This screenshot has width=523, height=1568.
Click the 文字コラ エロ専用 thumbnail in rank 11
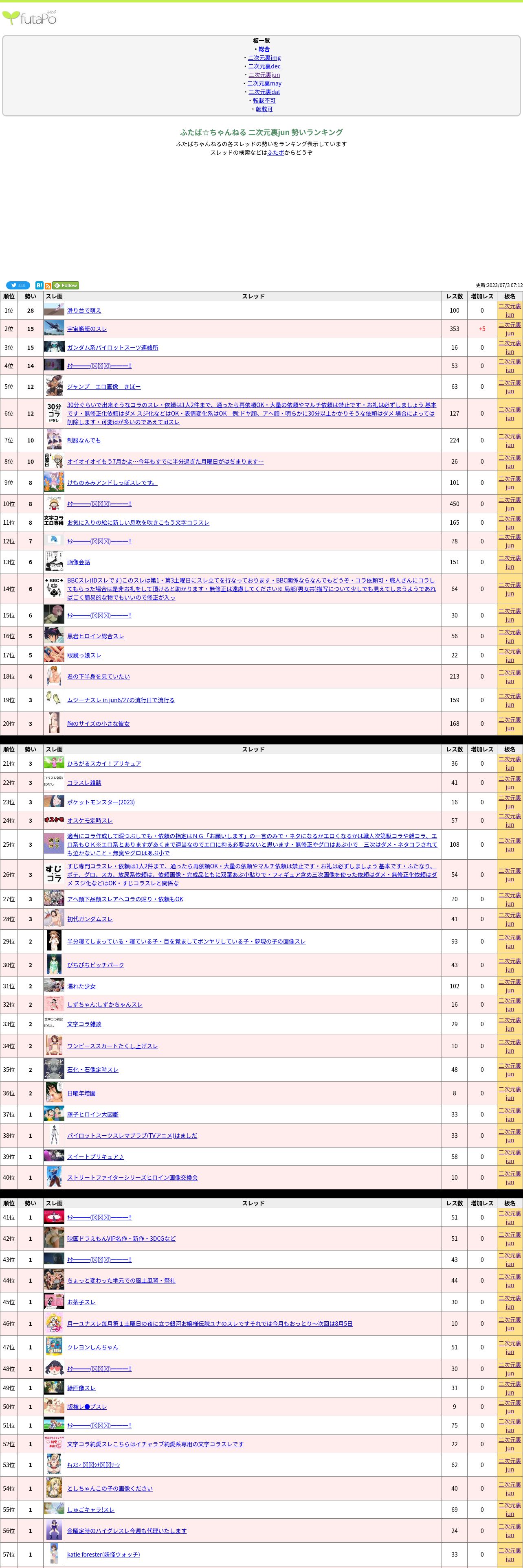pos(54,521)
